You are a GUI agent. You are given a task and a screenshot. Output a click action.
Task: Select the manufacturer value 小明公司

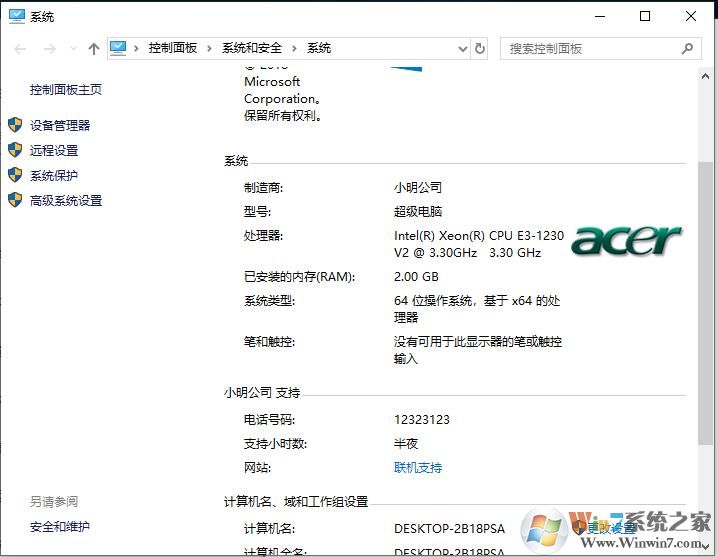[x=418, y=187]
